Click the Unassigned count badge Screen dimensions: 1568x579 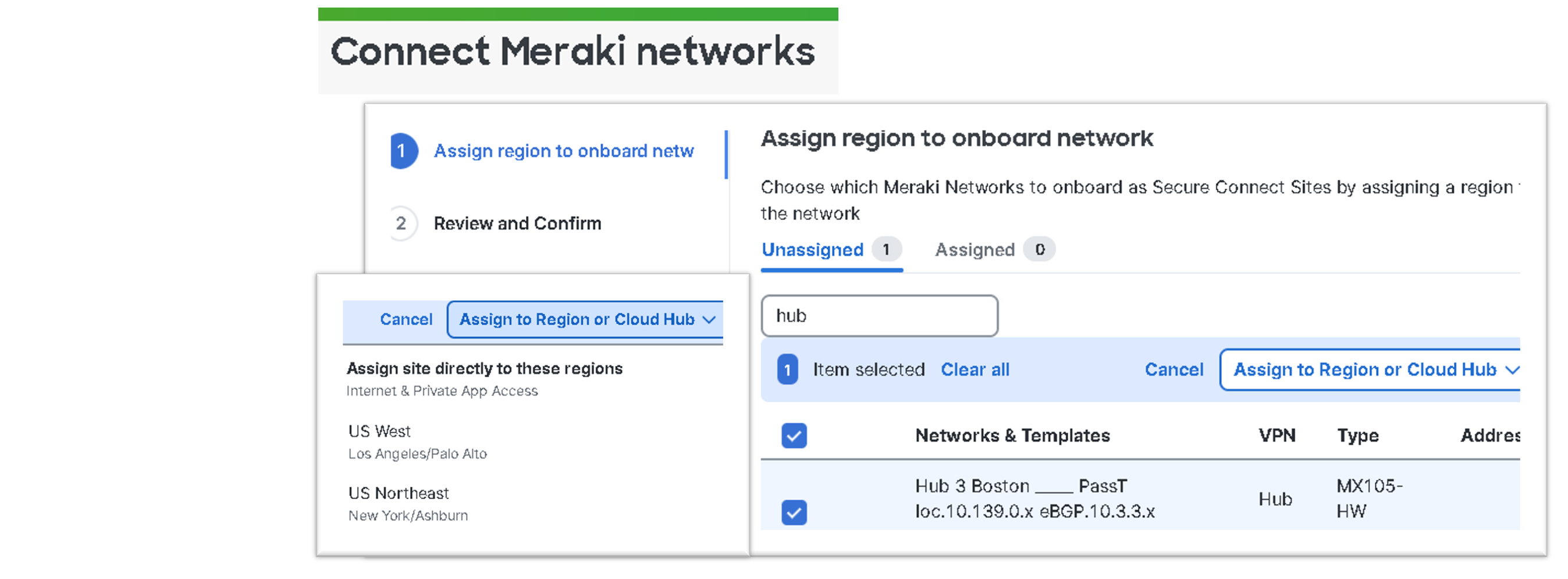tap(886, 250)
